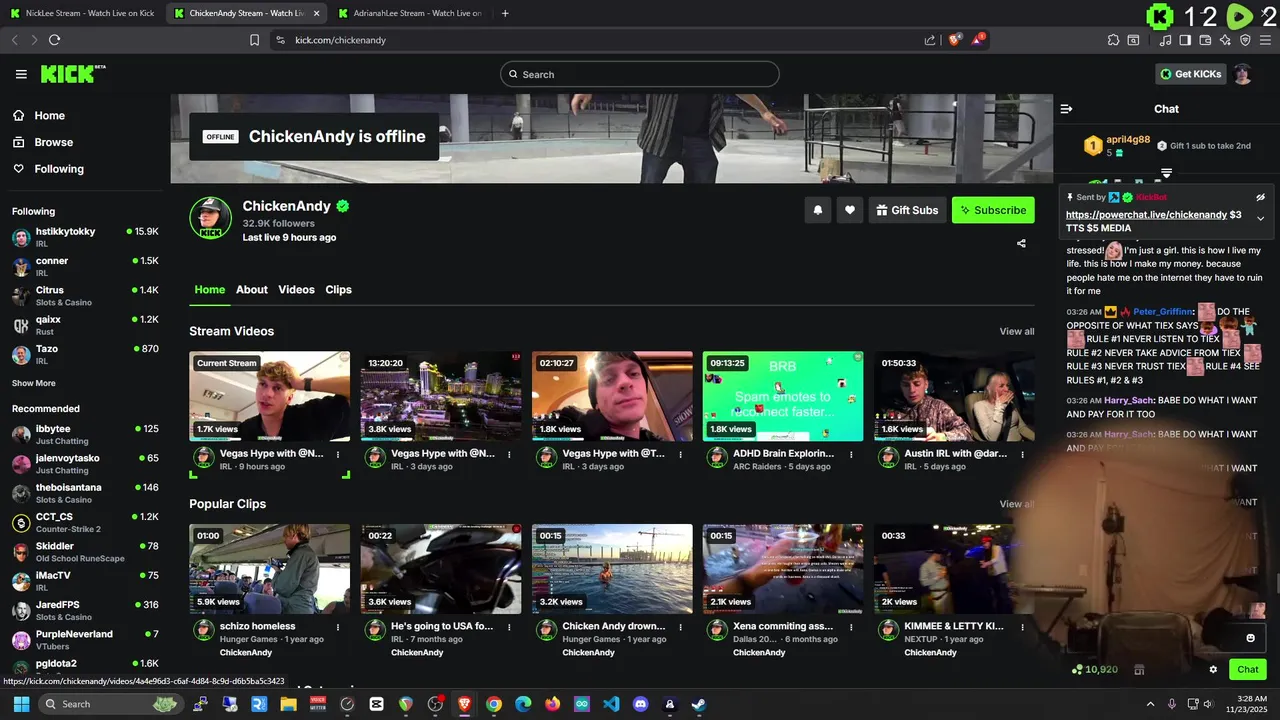Open Discord from the taskbar
This screenshot has width=1280, height=720.
[x=641, y=704]
